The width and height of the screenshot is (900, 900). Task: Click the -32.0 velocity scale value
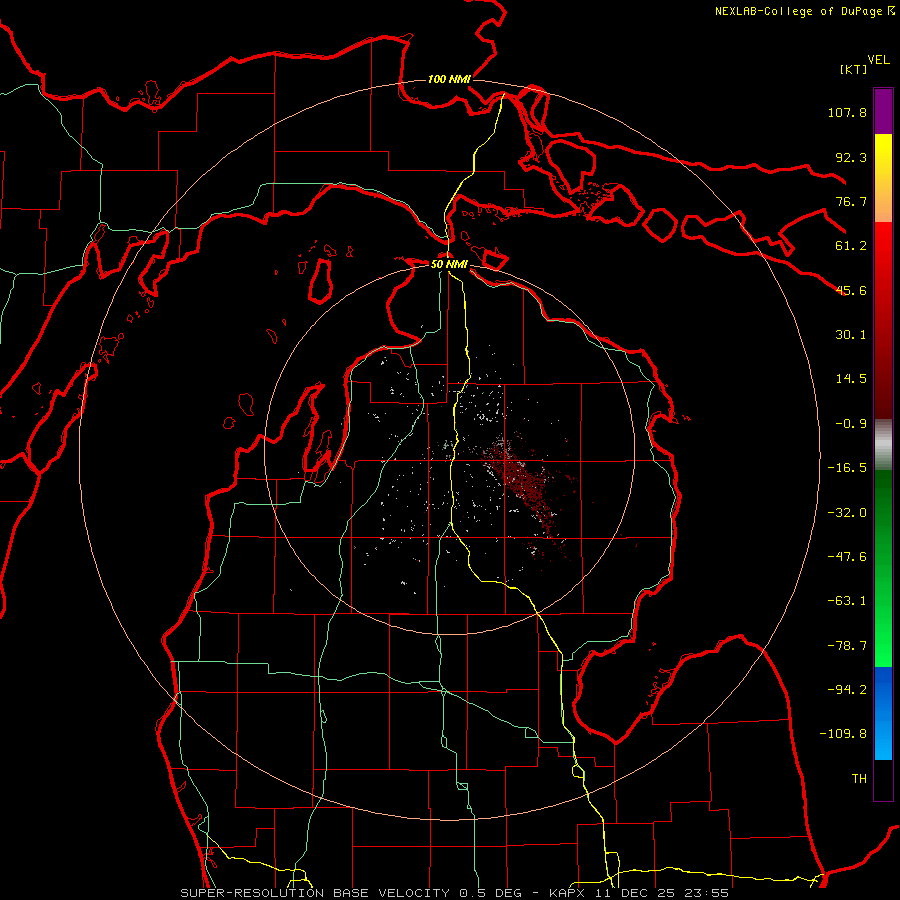pos(847,513)
